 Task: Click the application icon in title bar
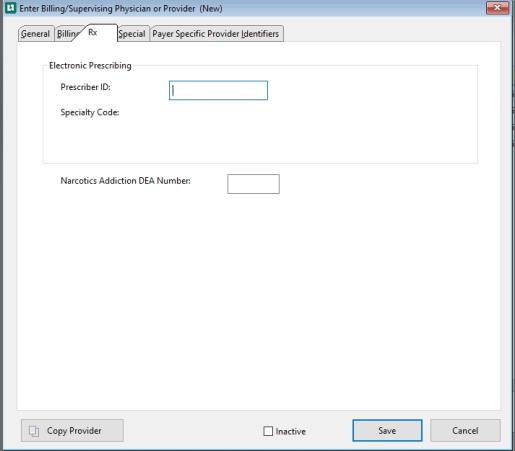(x=11, y=8)
